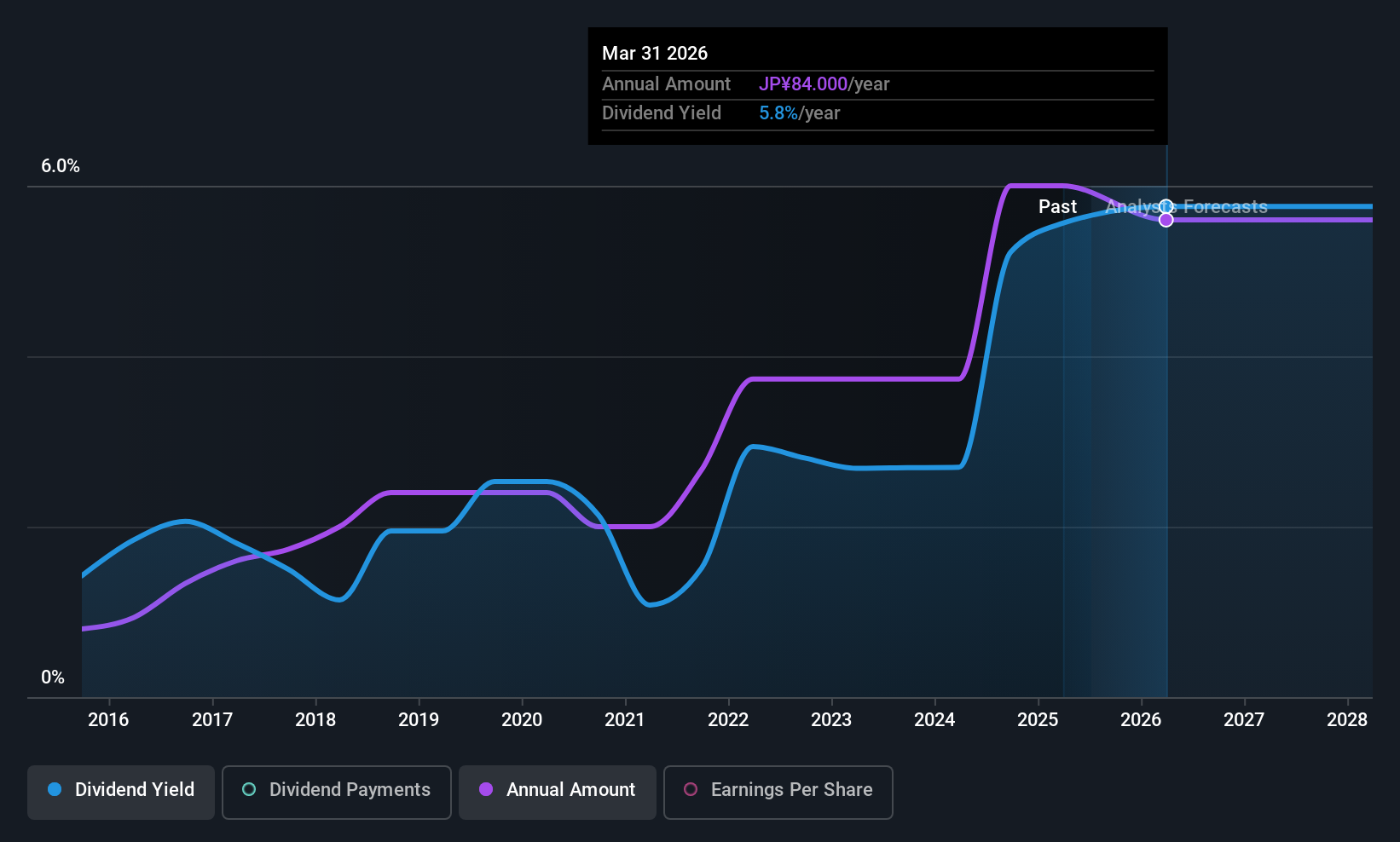Click the Past label on chart
1400x842 pixels.
(x=1057, y=207)
